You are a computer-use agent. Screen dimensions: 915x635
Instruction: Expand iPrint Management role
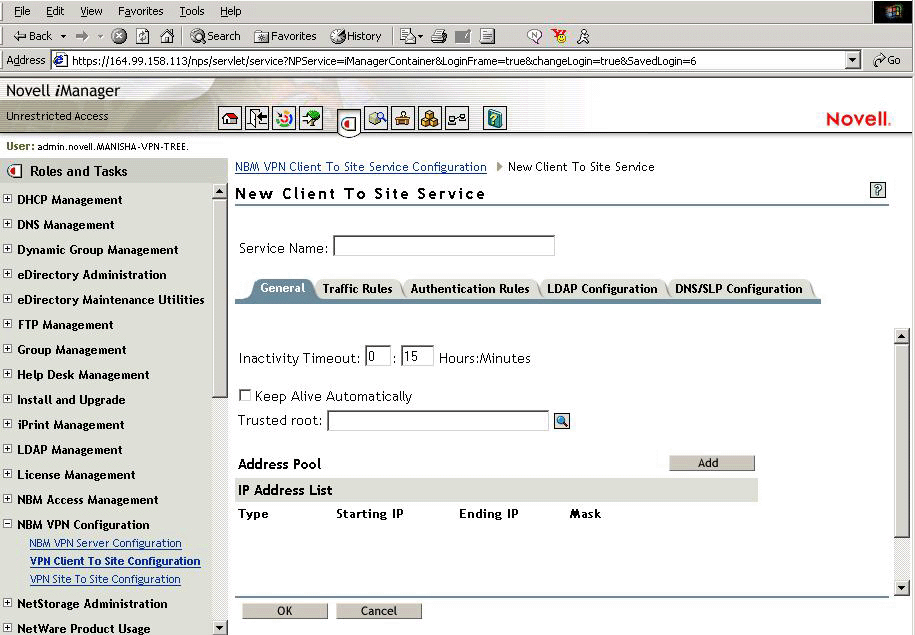point(8,424)
